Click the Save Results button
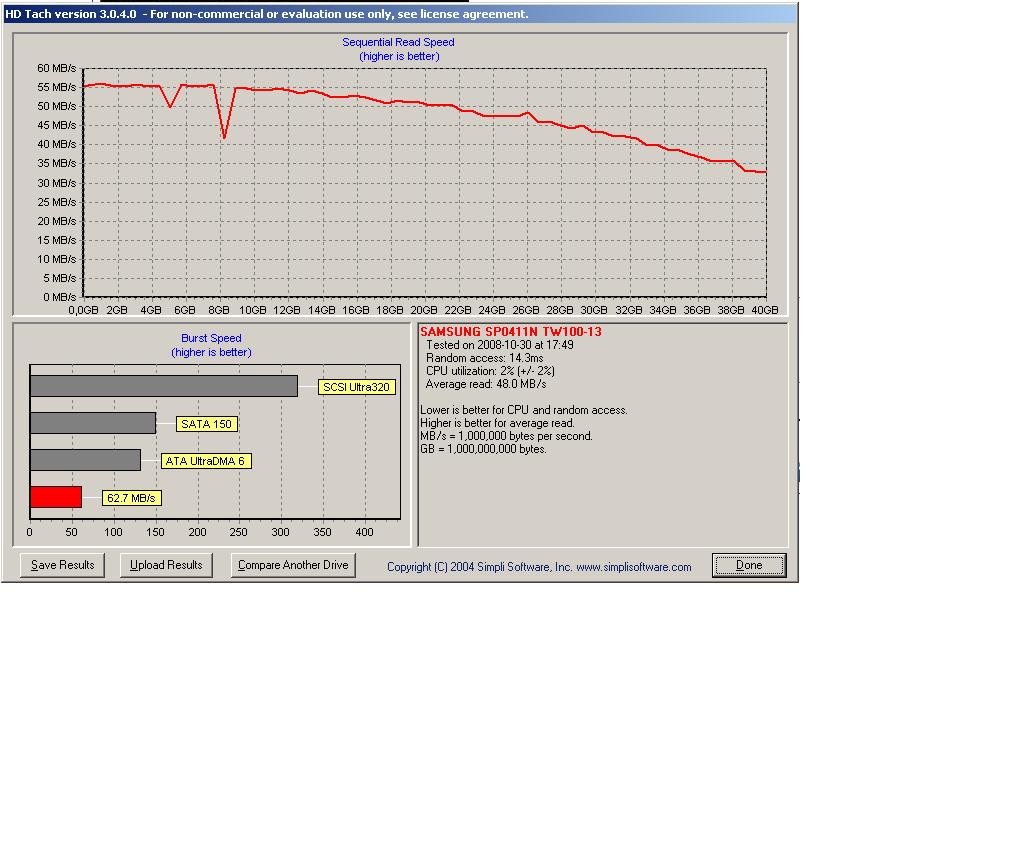The height and width of the screenshot is (852, 1018). coord(62,565)
